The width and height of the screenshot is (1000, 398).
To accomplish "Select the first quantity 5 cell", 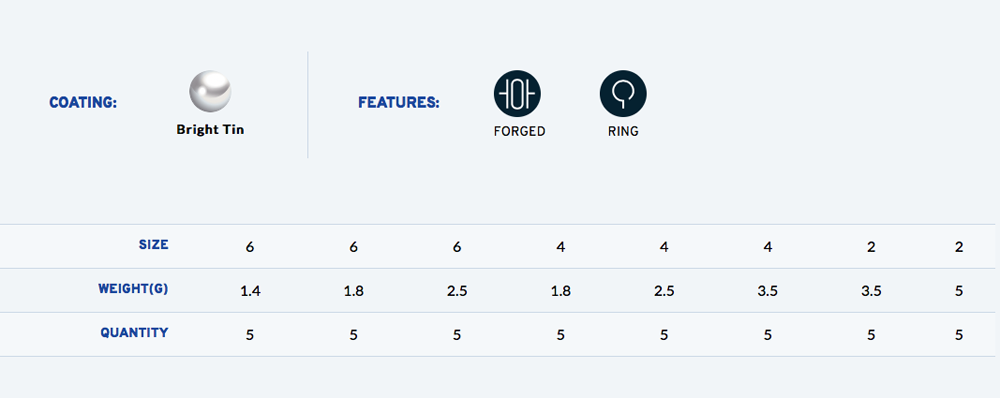I will point(250,335).
